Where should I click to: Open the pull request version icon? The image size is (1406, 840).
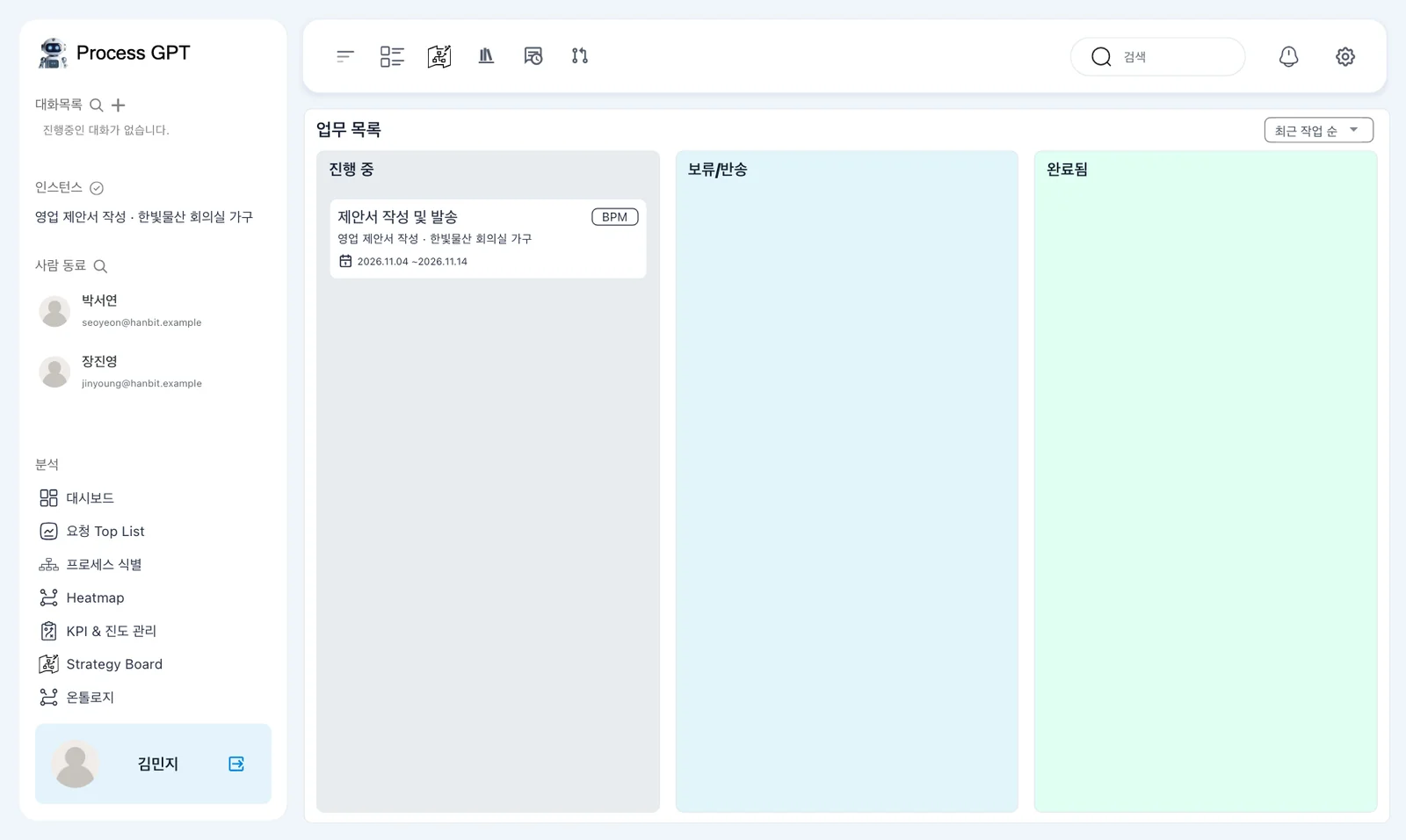[580, 56]
